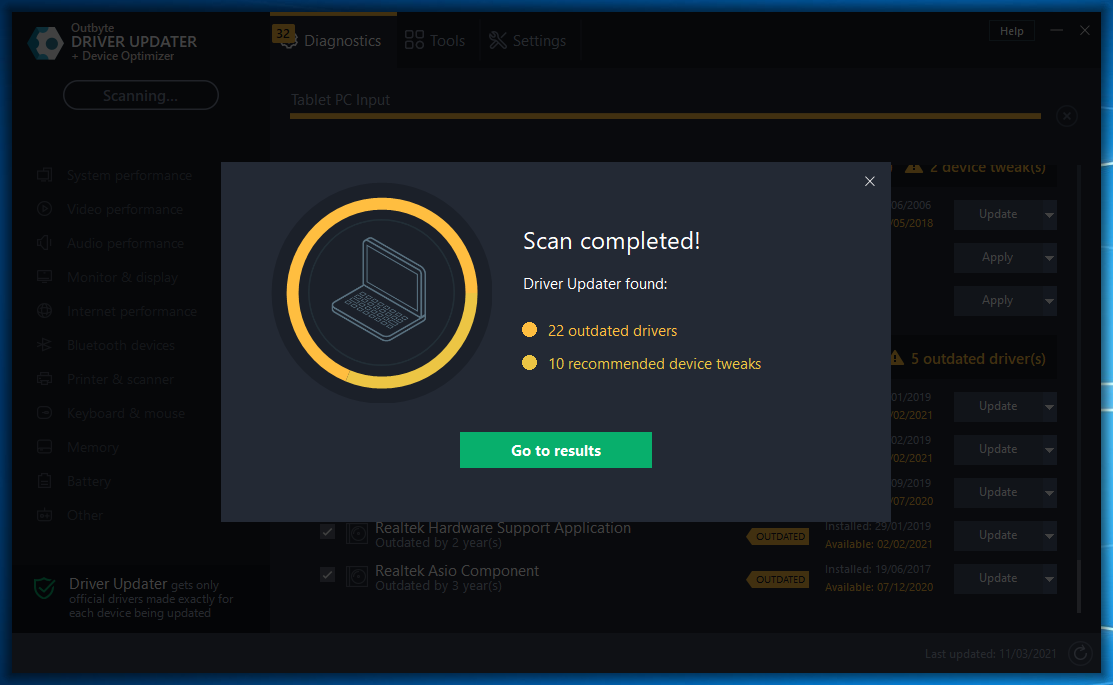Select Audio performance category
1113x685 pixels.
(126, 243)
